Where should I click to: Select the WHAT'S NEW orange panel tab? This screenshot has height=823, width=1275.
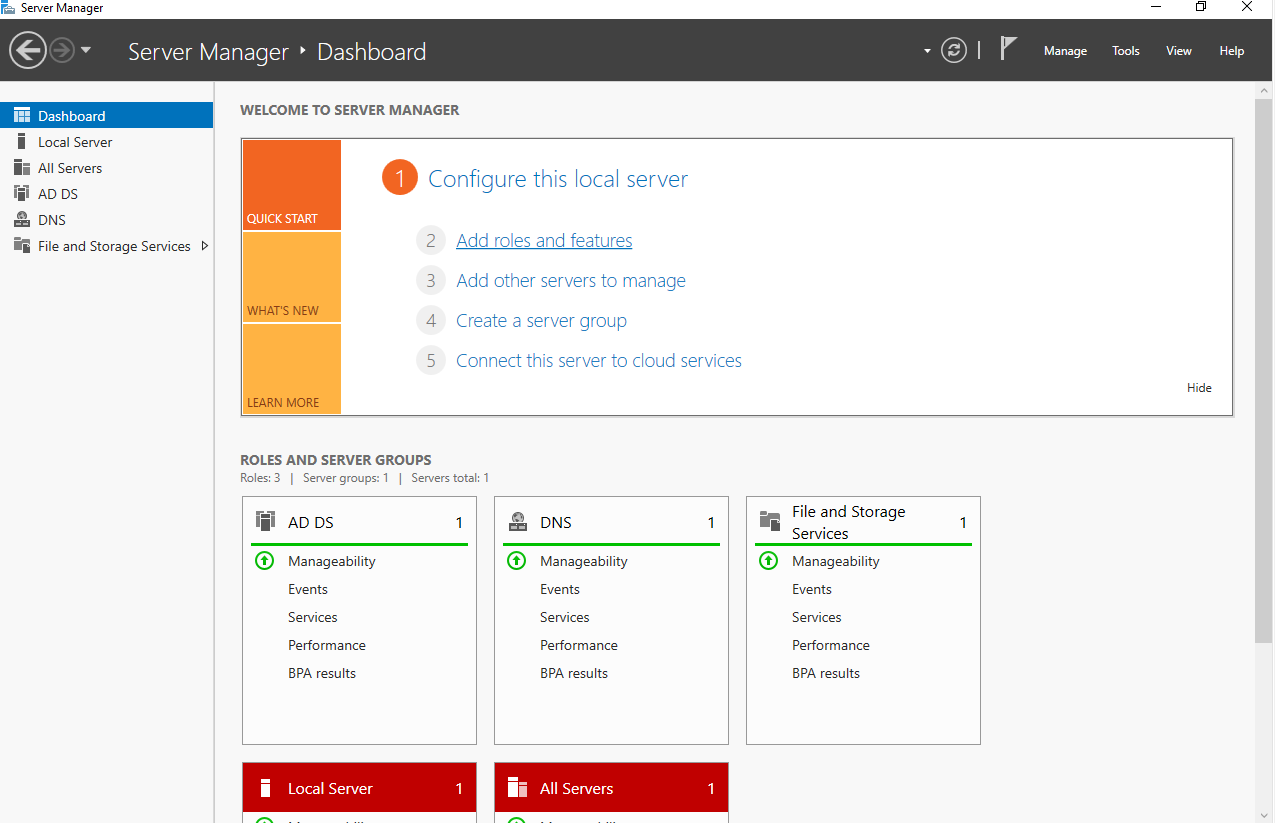pyautogui.click(x=291, y=277)
